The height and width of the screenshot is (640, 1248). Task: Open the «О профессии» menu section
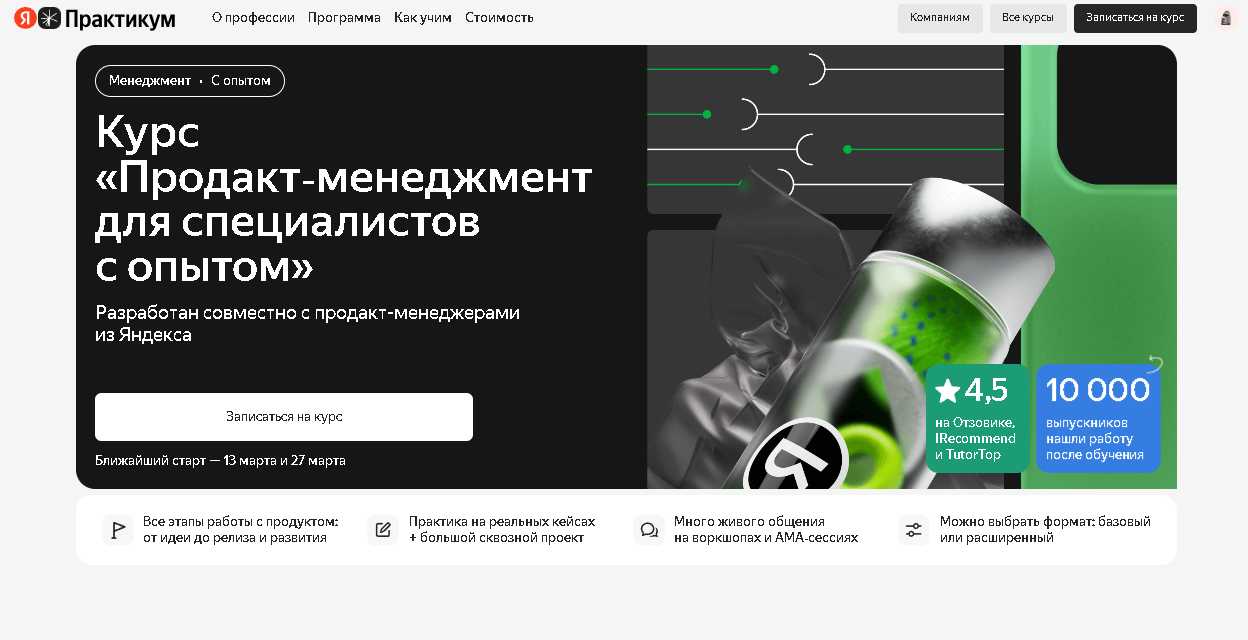click(x=253, y=18)
